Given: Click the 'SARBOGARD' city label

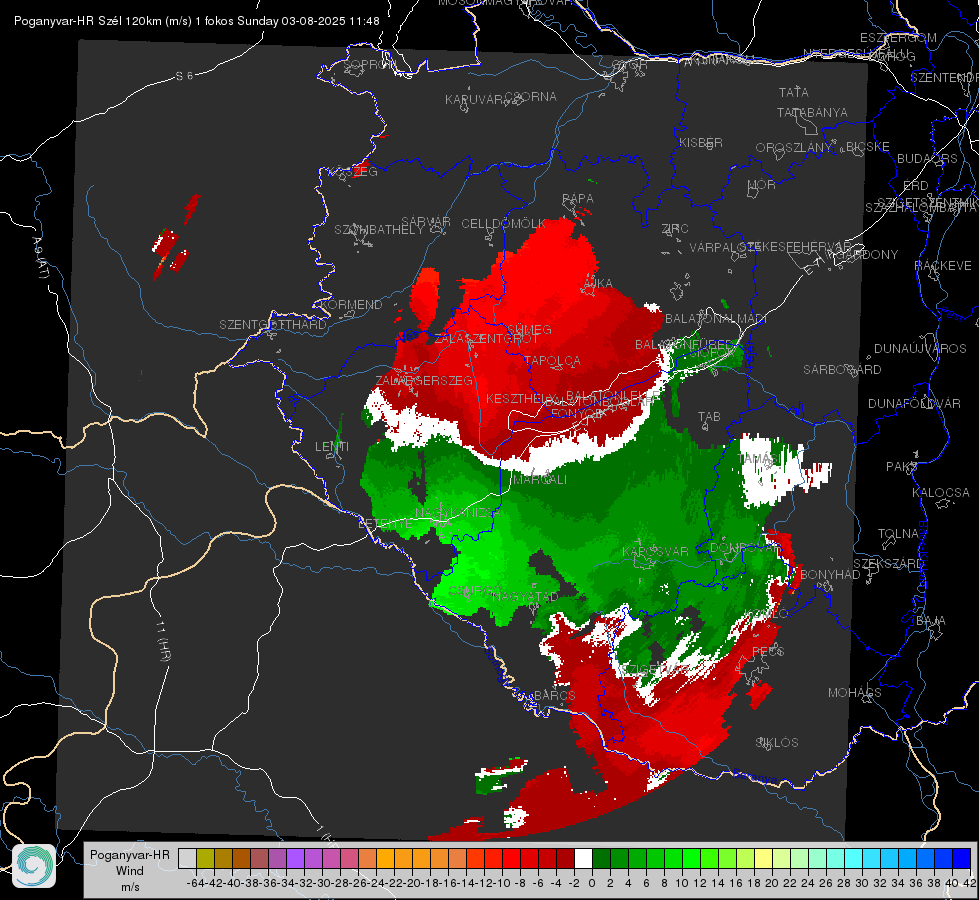Looking at the screenshot, I should click(842, 370).
